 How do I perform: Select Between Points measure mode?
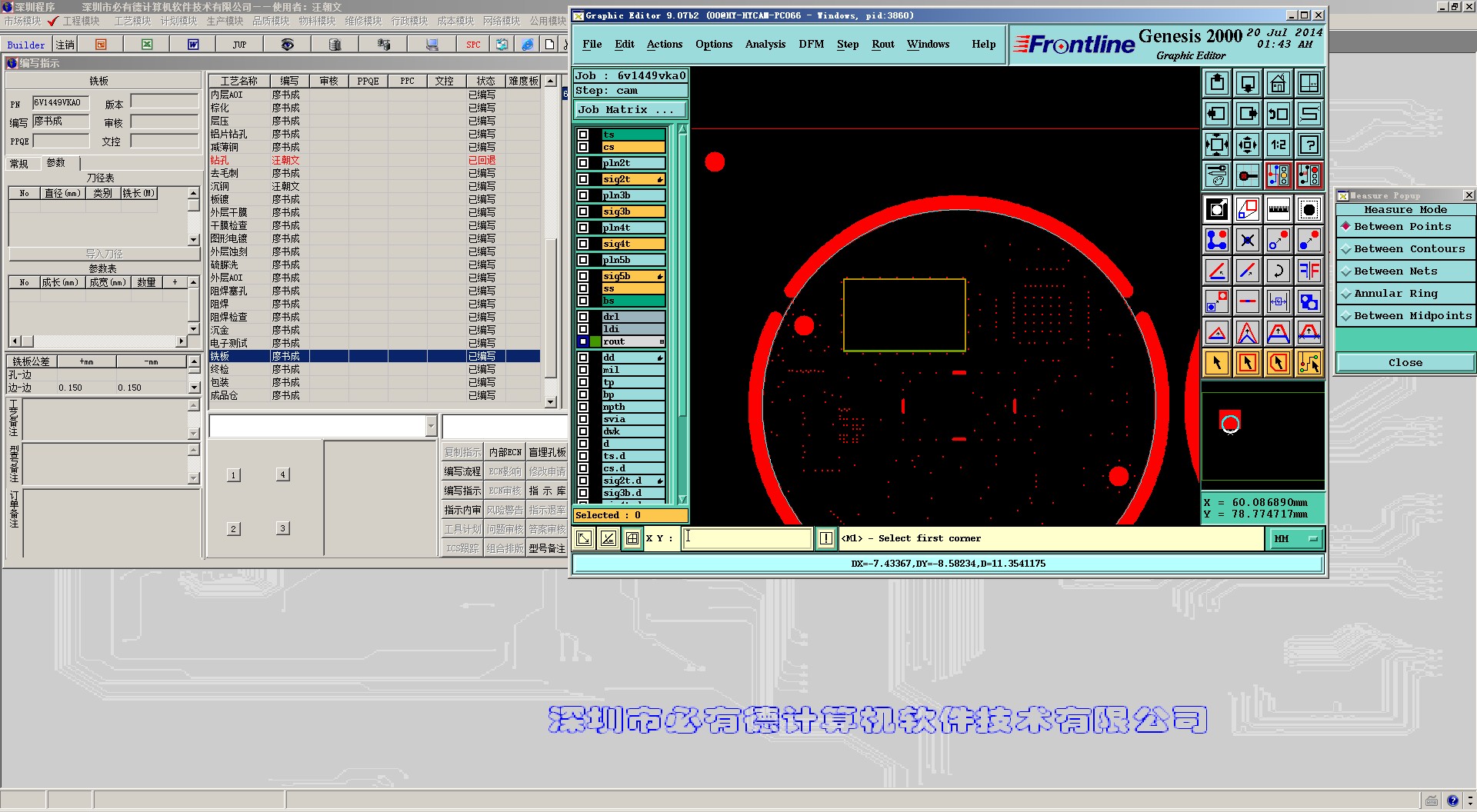click(1406, 227)
